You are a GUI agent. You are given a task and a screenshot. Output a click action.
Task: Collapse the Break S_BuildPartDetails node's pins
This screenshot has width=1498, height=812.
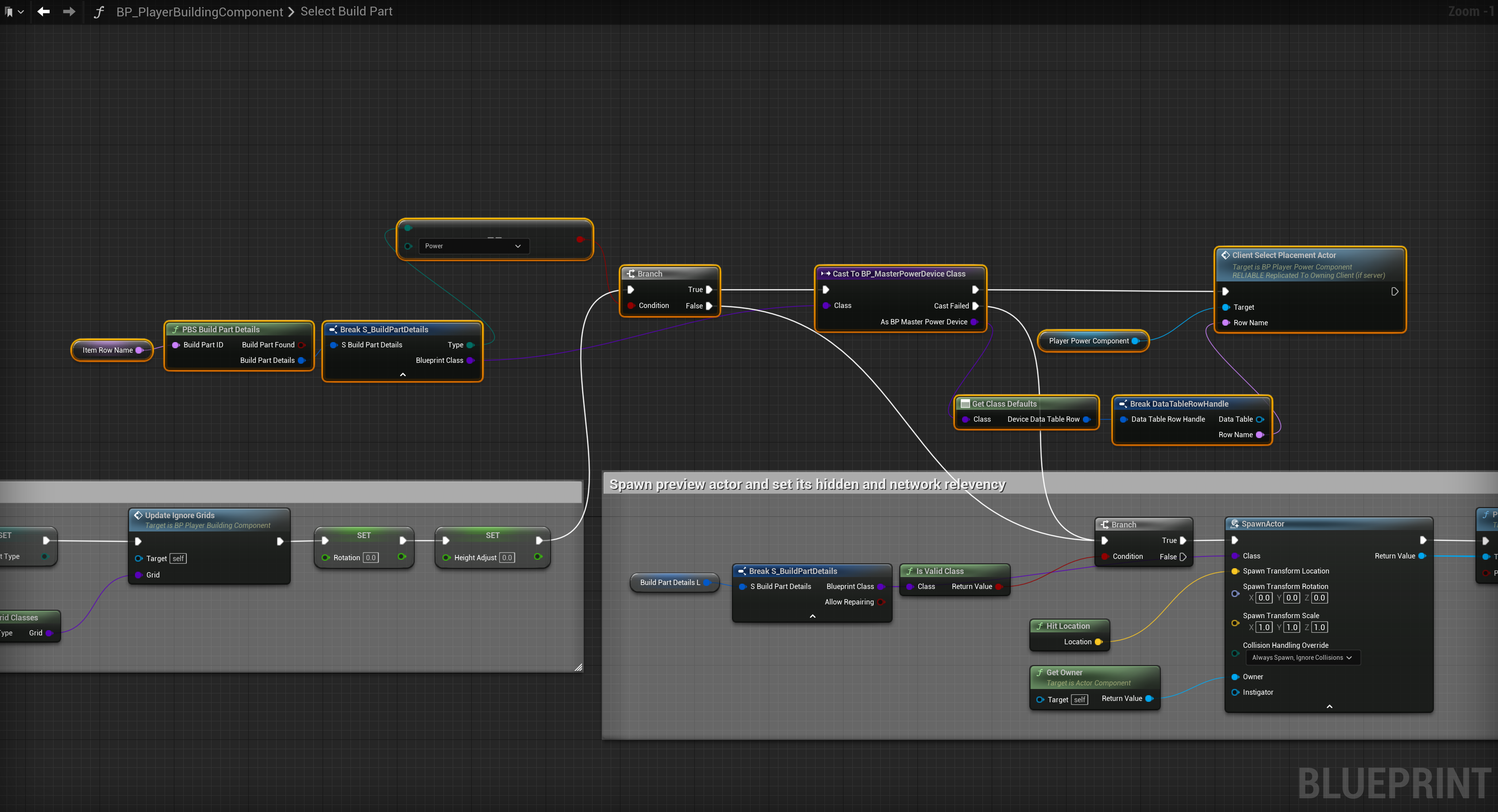tap(402, 375)
